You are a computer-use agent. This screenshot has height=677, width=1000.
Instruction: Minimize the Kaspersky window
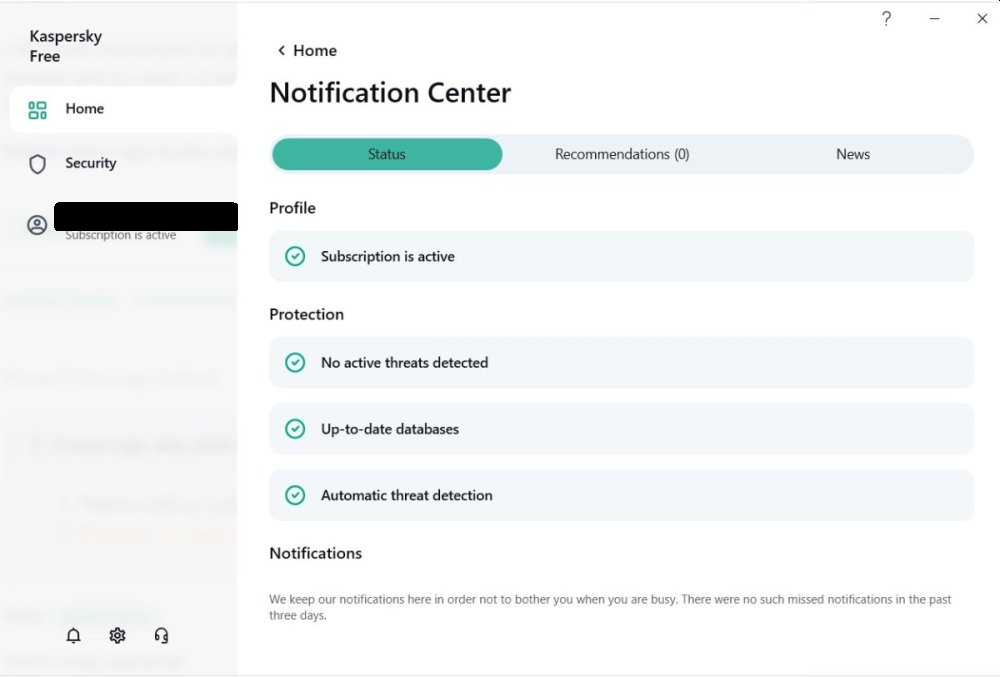pyautogui.click(x=934, y=19)
